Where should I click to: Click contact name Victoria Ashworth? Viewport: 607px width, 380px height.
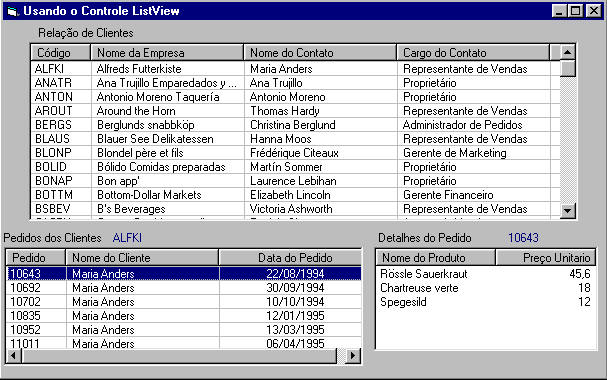[x=291, y=209]
